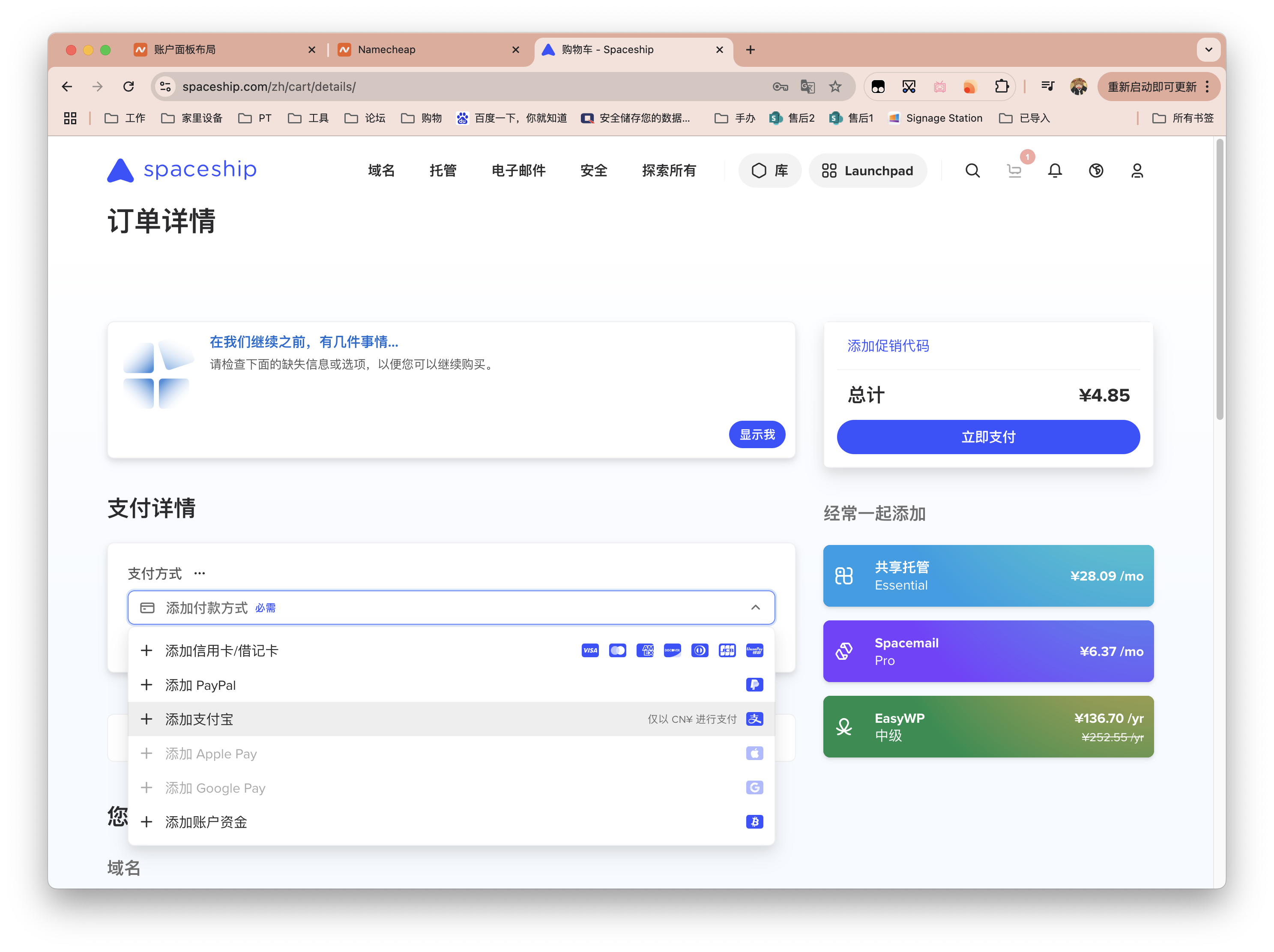Click the 立即支付 button

(988, 437)
